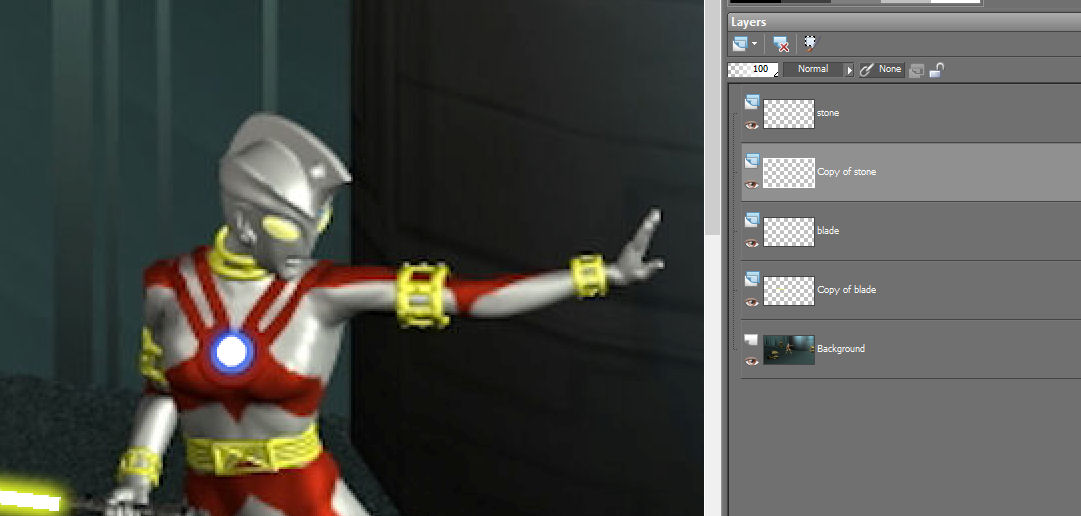Click the arrow beside the Normal blend mode
This screenshot has height=516, width=1081.
[x=849, y=70]
